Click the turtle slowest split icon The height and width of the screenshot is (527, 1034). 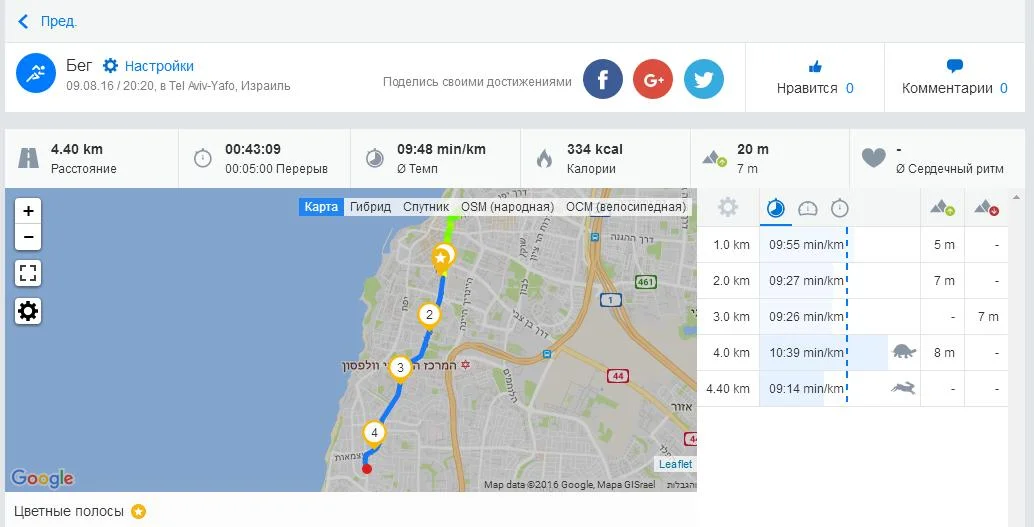tap(904, 351)
